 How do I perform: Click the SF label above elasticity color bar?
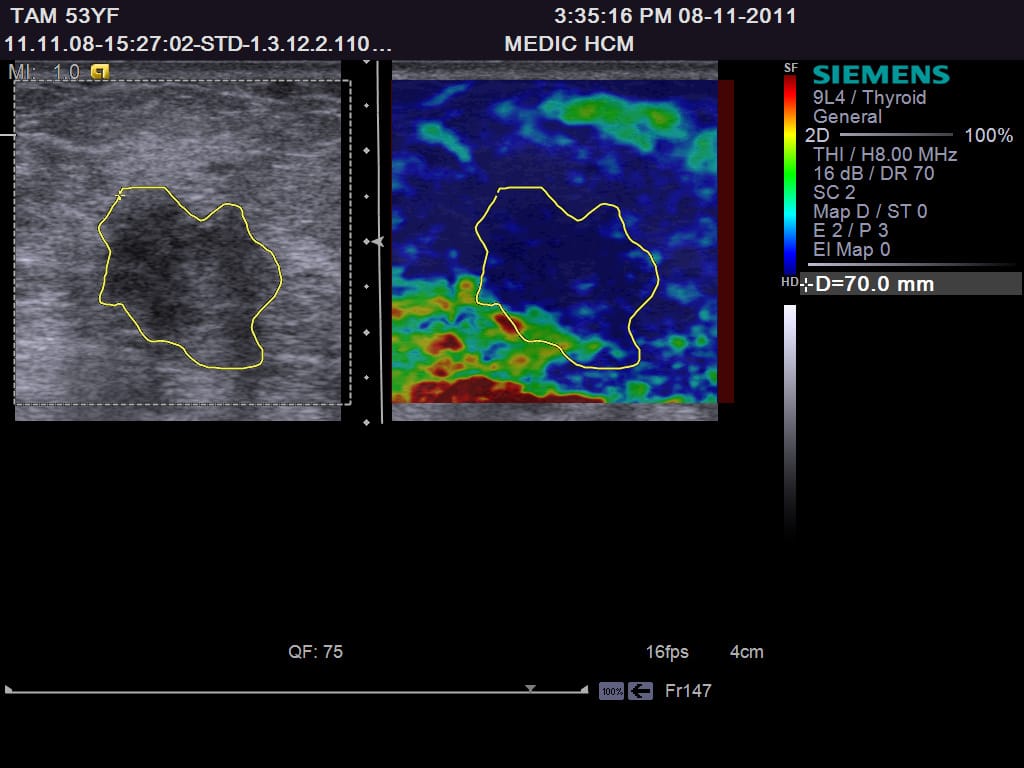pyautogui.click(x=790, y=67)
